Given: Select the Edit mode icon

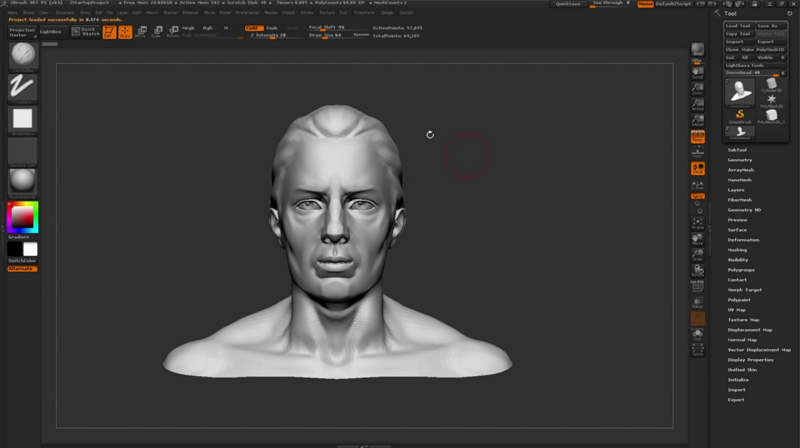Looking at the screenshot, I should coord(109,32).
